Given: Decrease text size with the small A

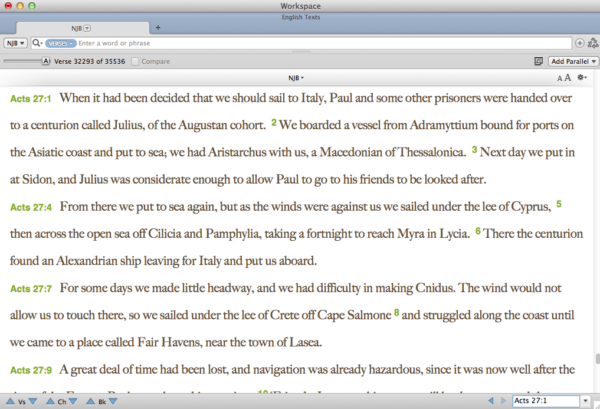Looking at the screenshot, I should 559,78.
